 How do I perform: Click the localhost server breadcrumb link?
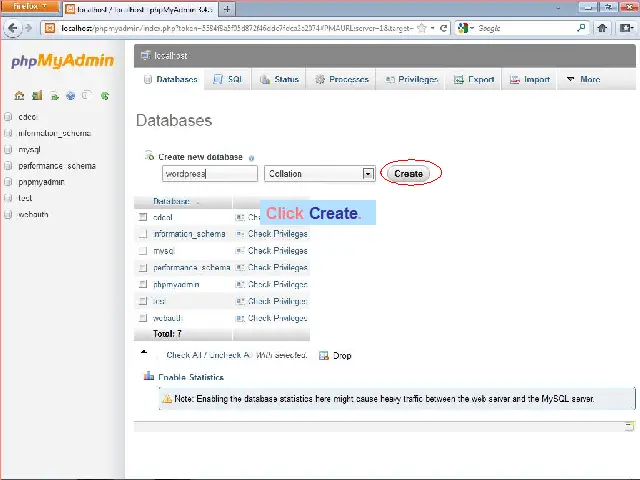tap(171, 56)
